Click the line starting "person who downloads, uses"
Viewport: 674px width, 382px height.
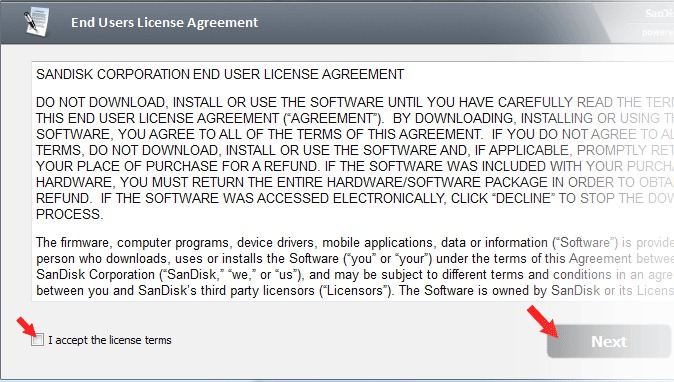355,259
